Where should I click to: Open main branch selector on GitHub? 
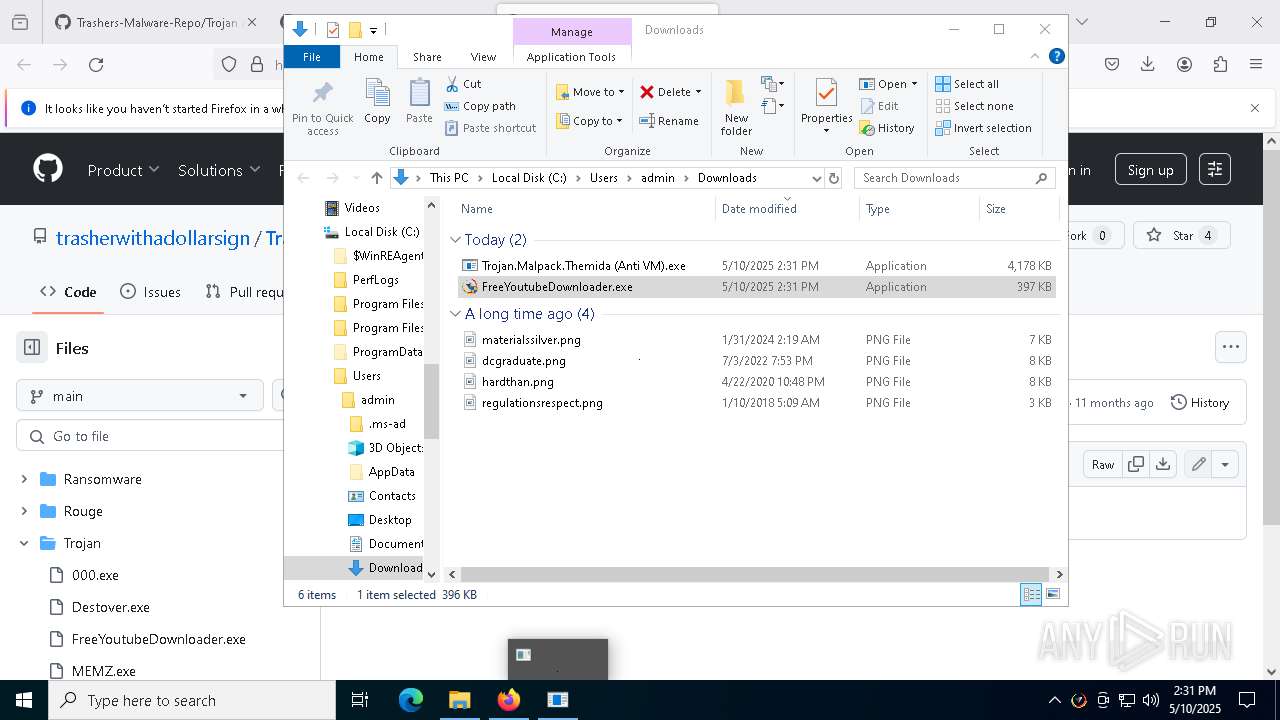click(139, 396)
